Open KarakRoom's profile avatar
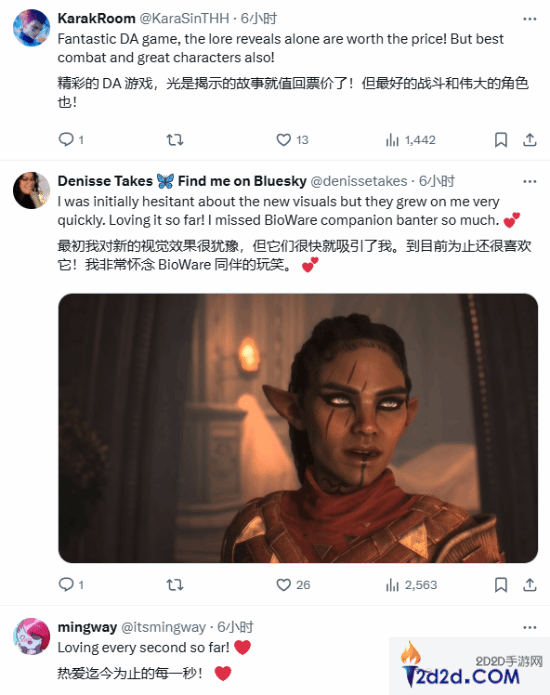Screen dimensions: 550x695 [31, 28]
